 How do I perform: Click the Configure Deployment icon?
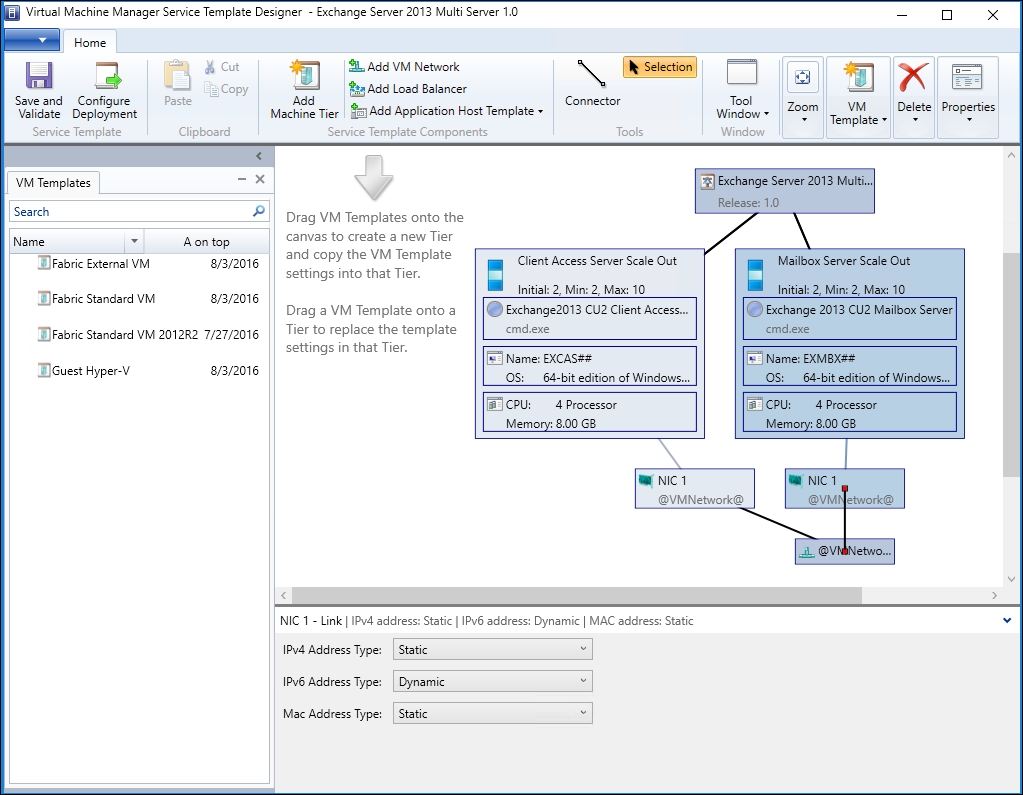105,78
